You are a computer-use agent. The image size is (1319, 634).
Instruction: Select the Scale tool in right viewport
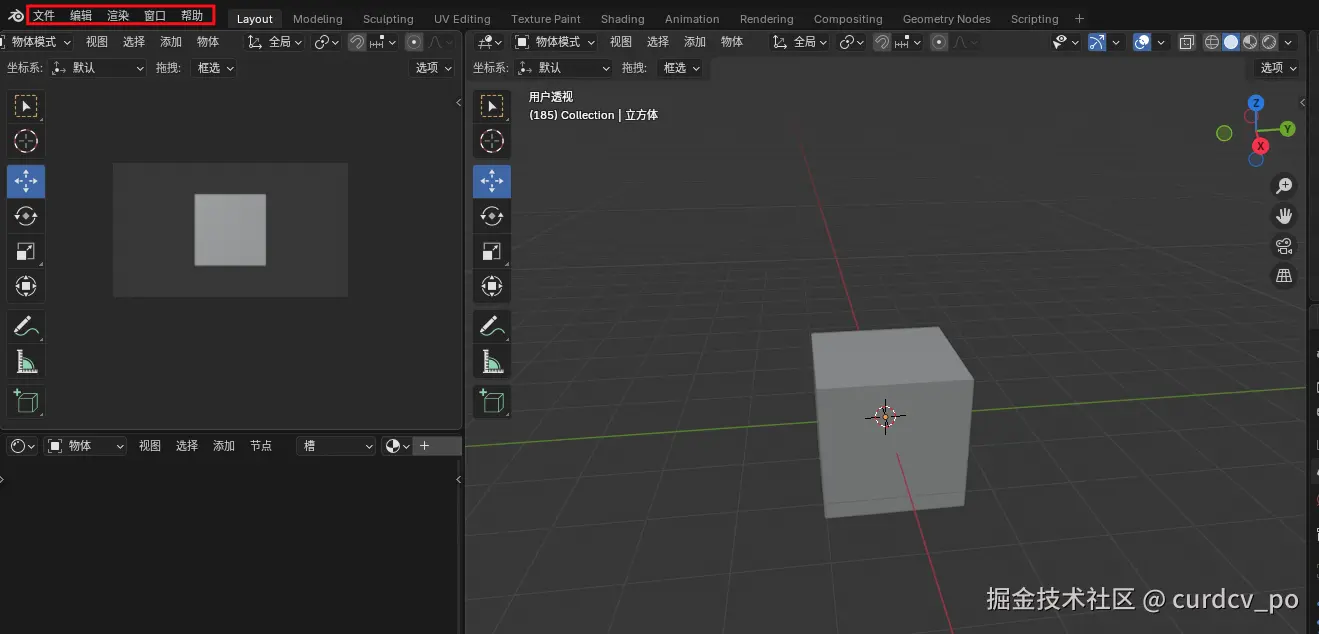click(x=492, y=251)
